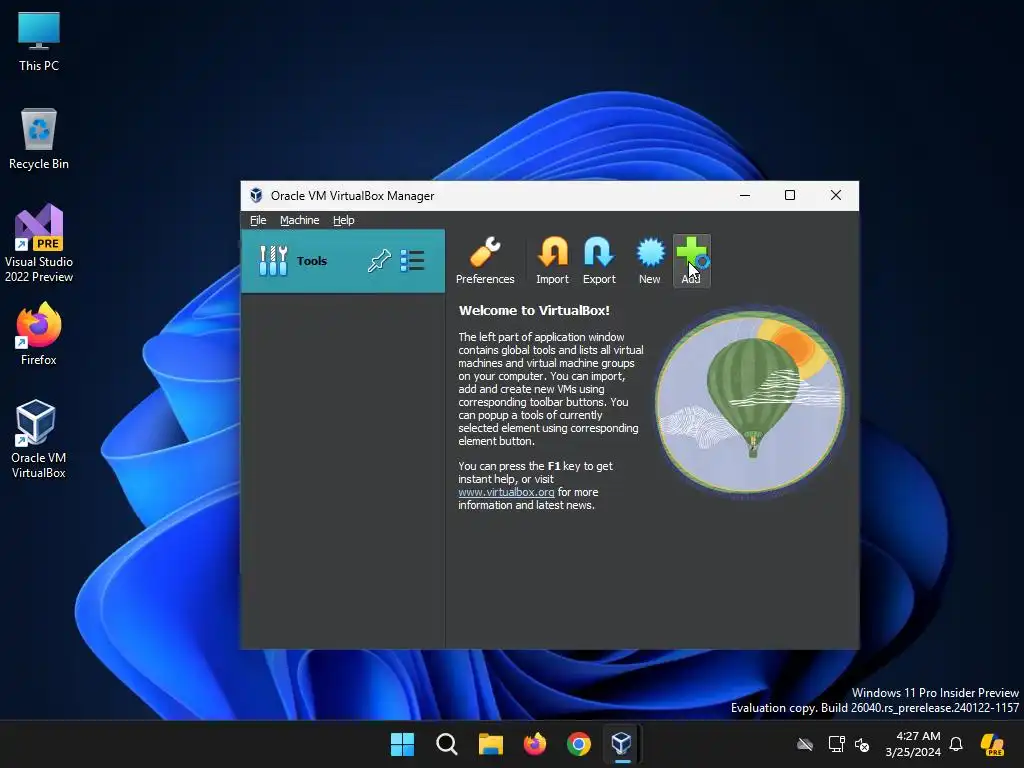Click the Copilot preview tray icon
This screenshot has width=1024, height=768.
[993, 744]
